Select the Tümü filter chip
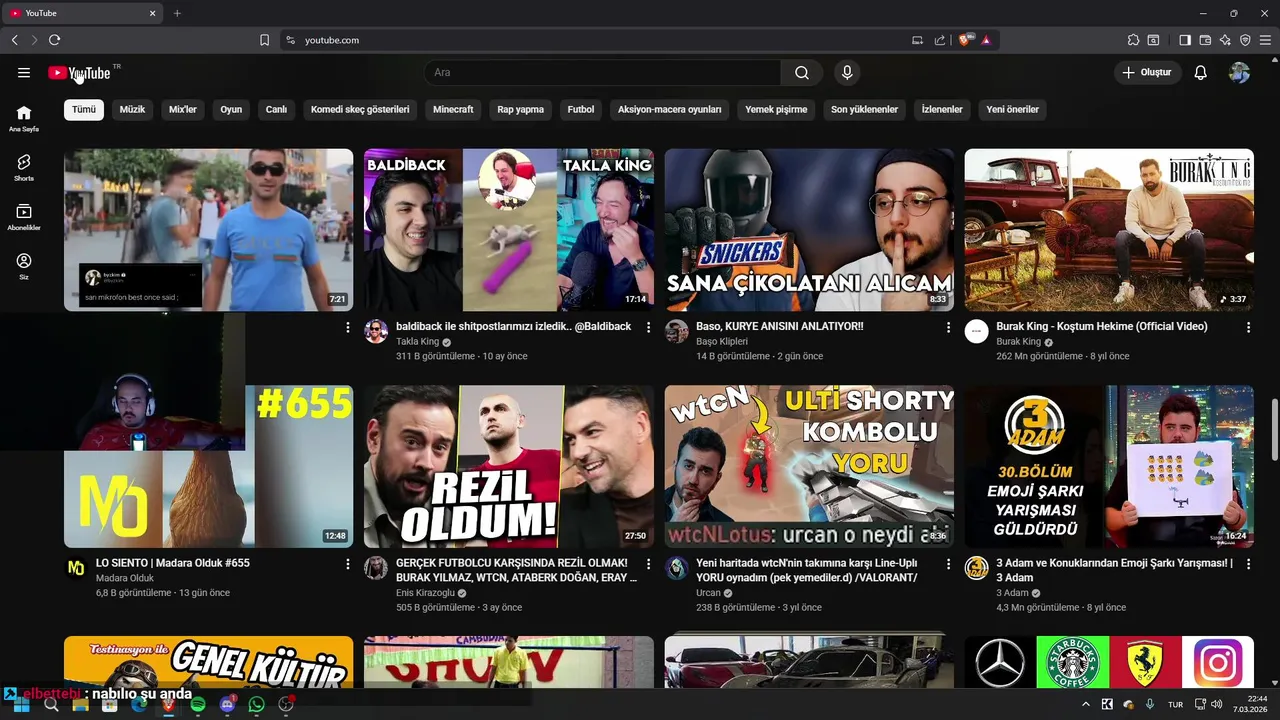Image resolution: width=1280 pixels, height=720 pixels. pos(84,110)
